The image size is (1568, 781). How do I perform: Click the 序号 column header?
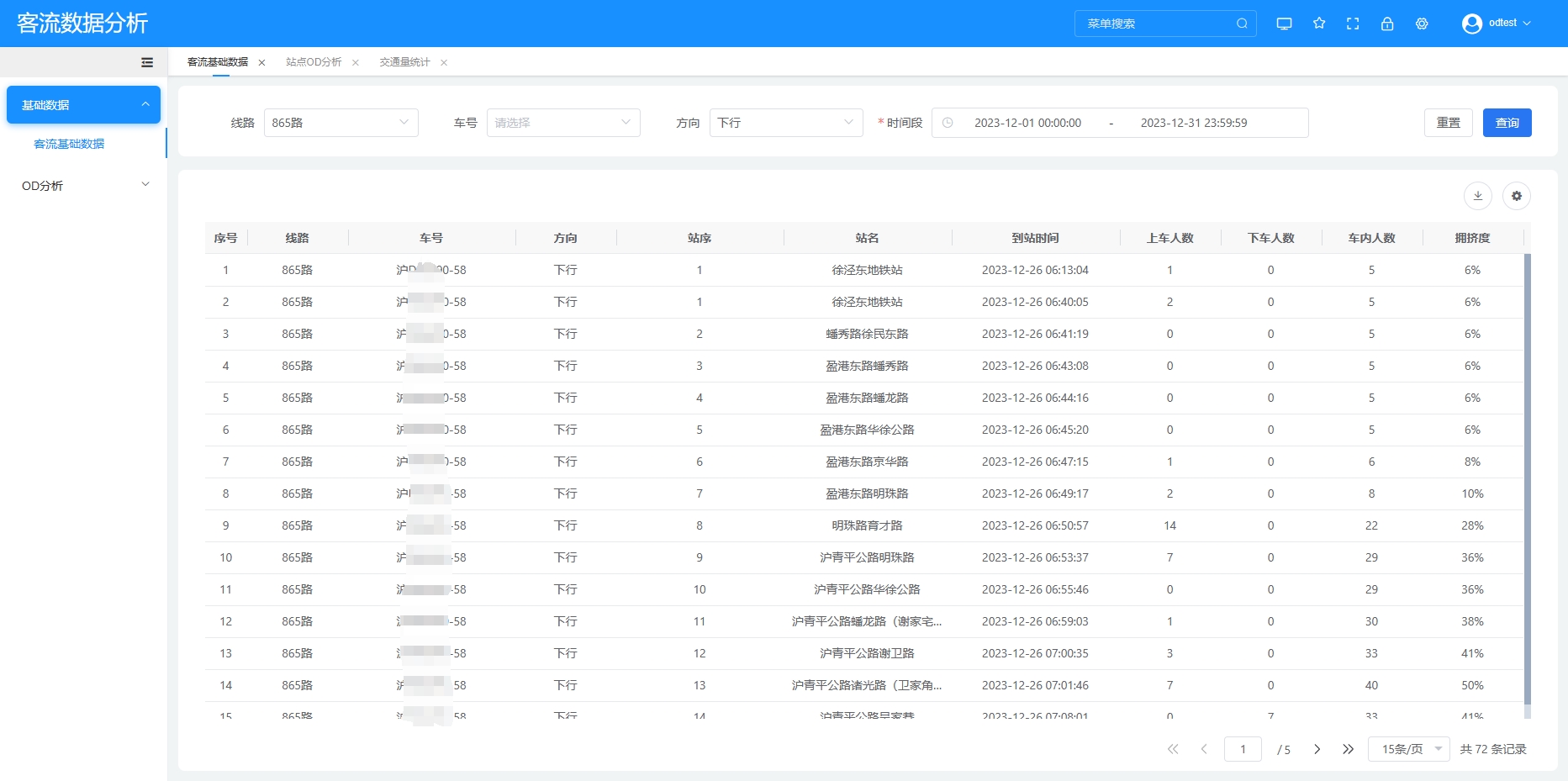[x=225, y=238]
